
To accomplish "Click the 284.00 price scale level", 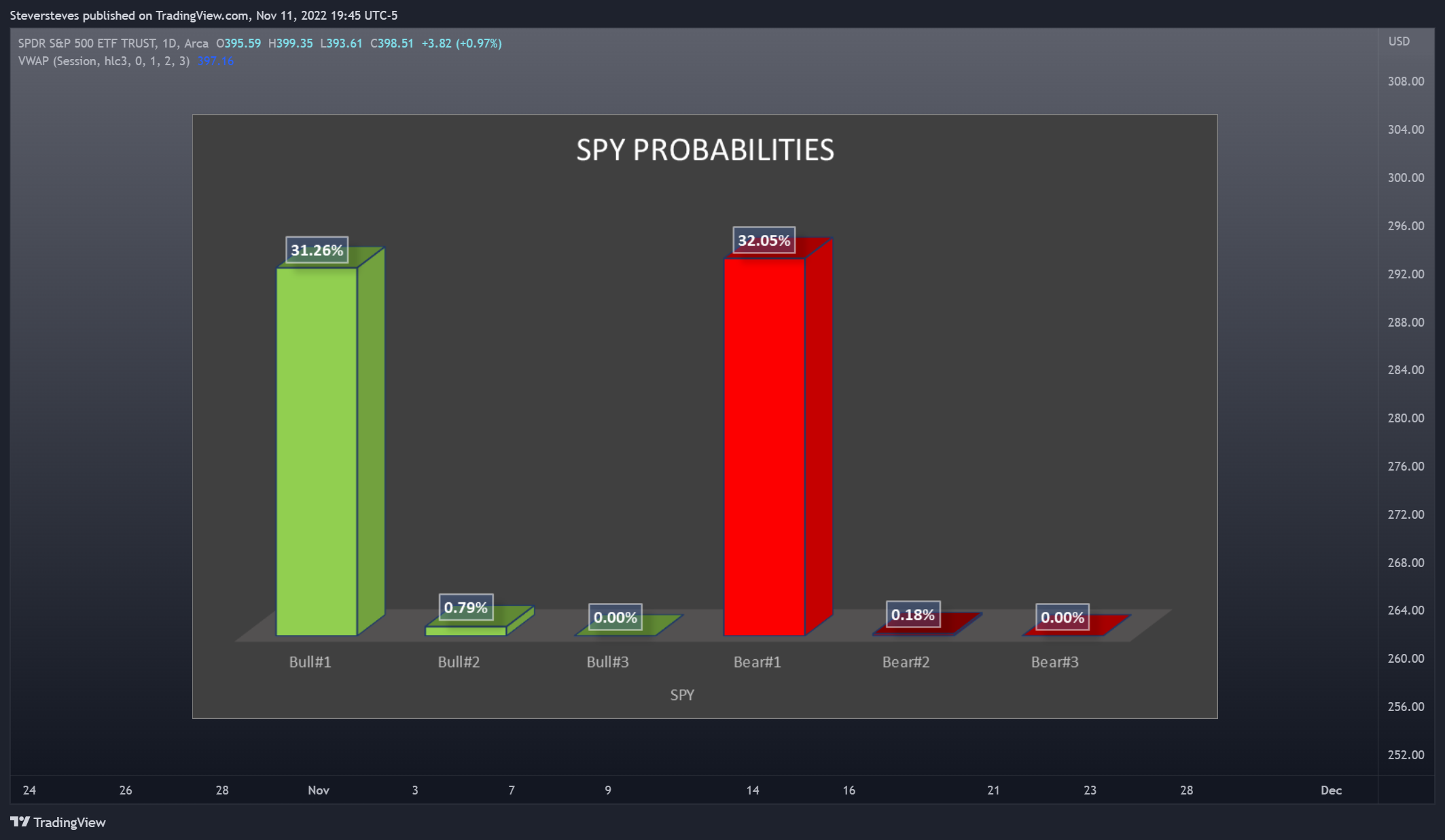I will point(1406,370).
